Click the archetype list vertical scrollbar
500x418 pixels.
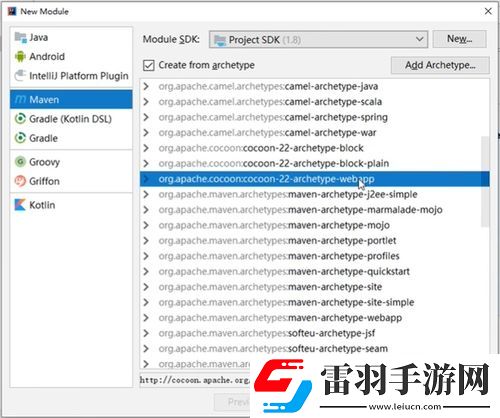(x=485, y=182)
